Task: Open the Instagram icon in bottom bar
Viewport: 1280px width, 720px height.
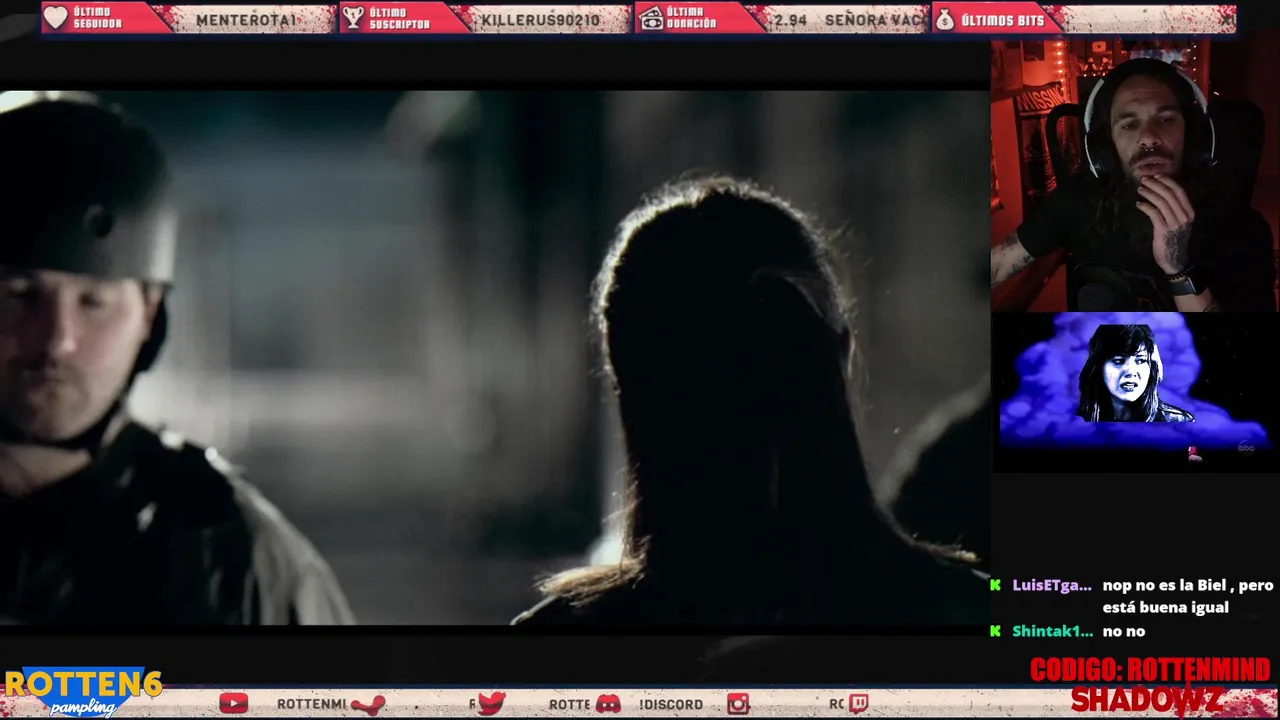Action: coord(738,704)
